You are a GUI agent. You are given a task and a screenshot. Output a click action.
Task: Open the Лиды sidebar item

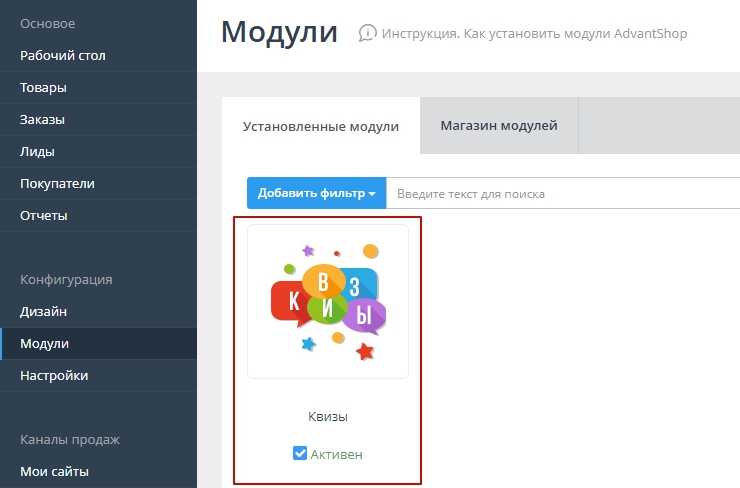pyautogui.click(x=37, y=151)
